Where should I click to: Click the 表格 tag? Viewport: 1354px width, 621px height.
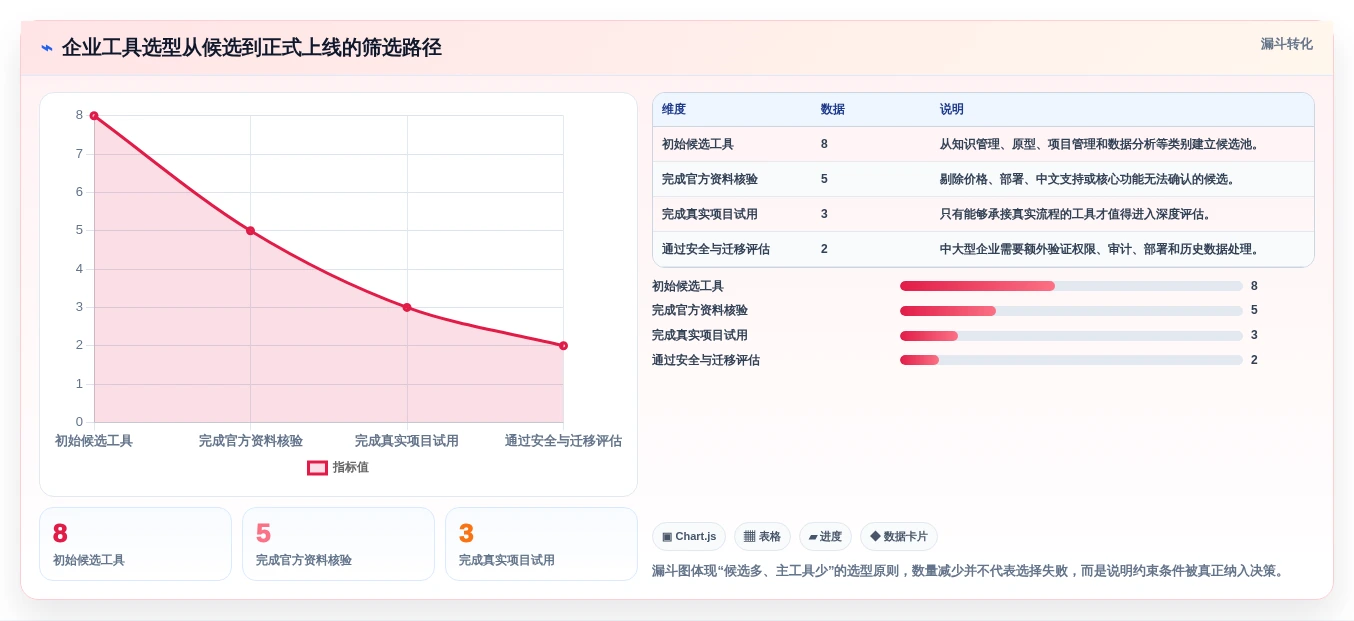tap(762, 537)
